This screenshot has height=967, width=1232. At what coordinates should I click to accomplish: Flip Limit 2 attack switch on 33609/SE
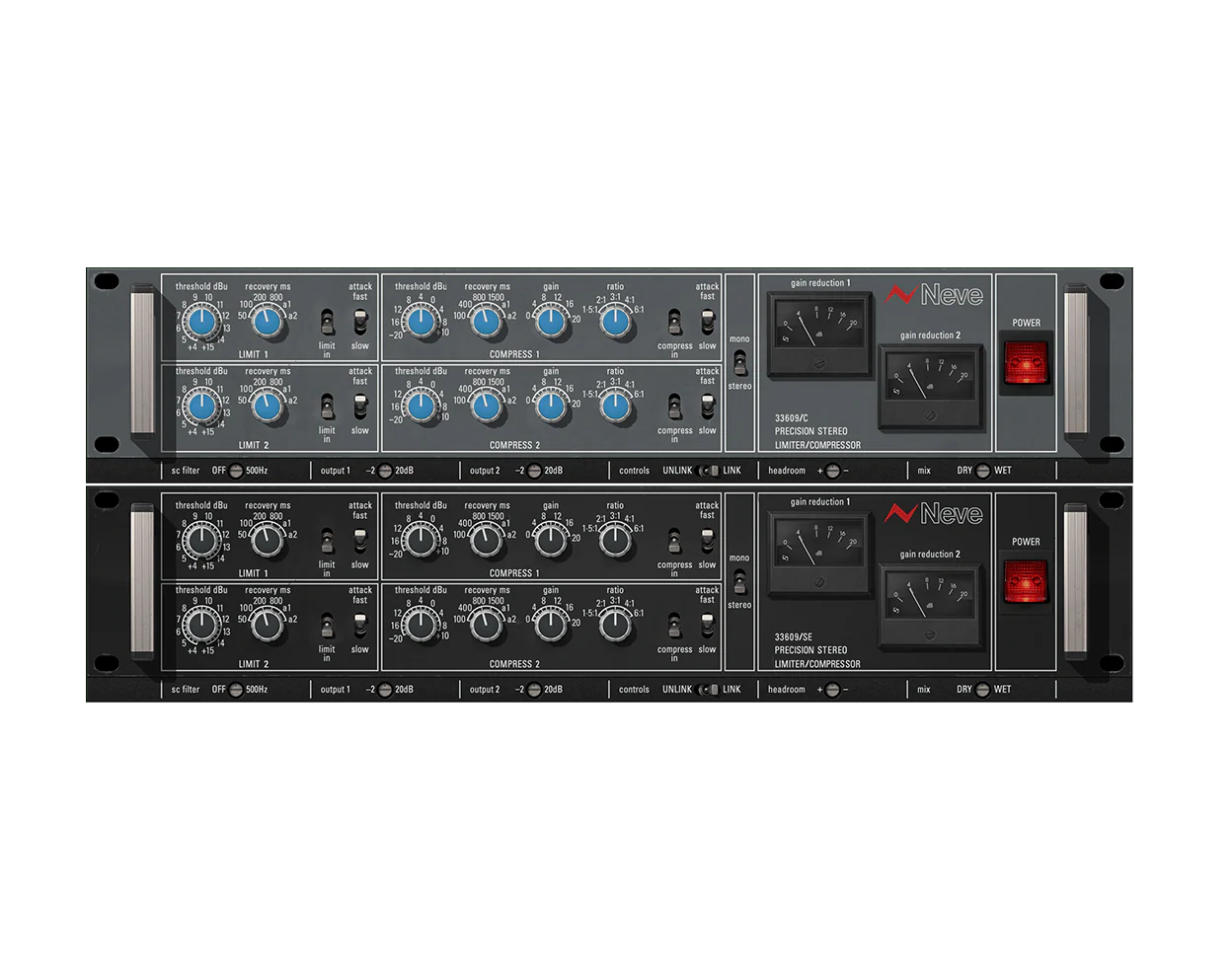pos(360,625)
